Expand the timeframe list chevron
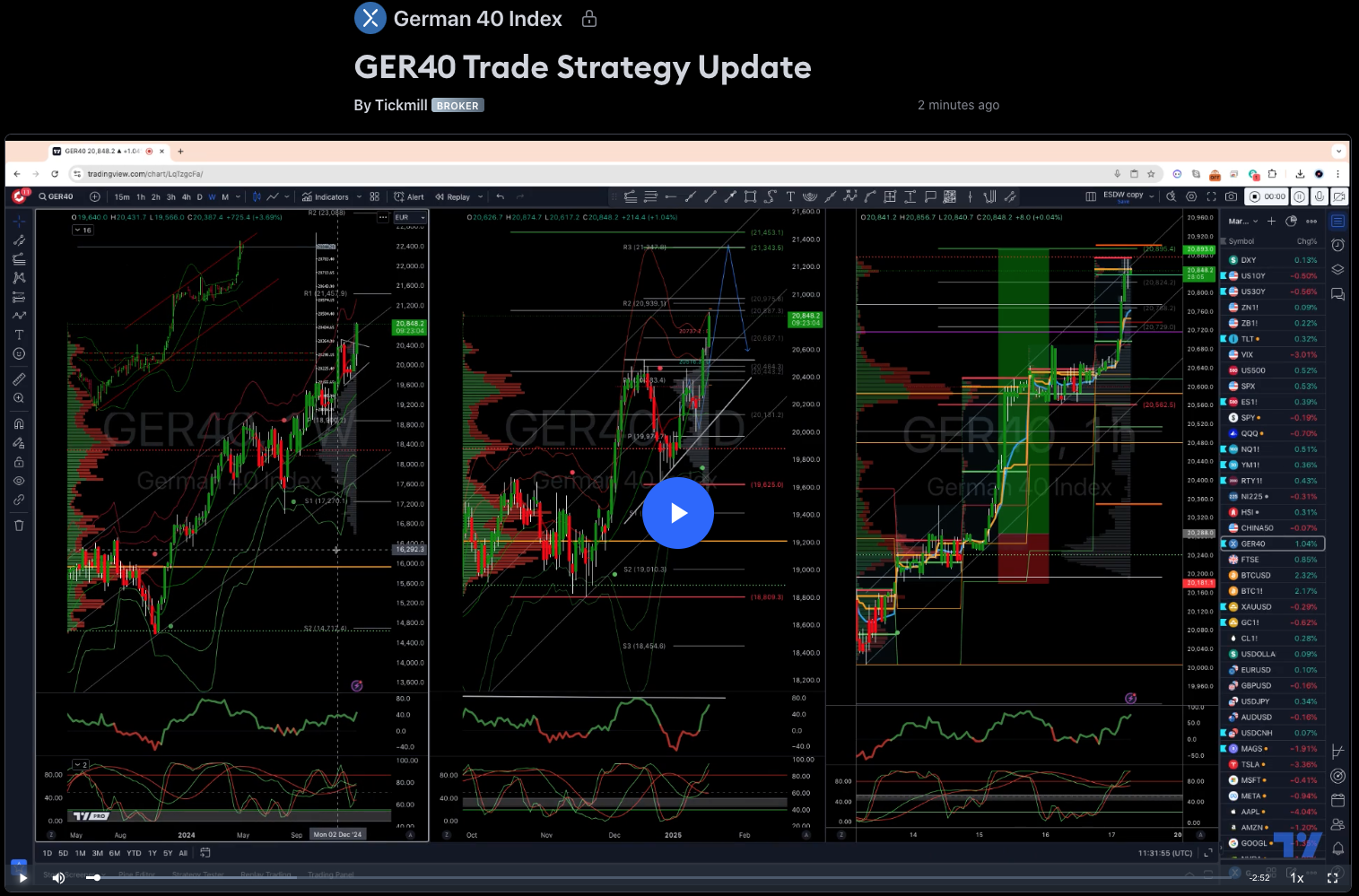The width and height of the screenshot is (1359, 896). click(x=238, y=196)
